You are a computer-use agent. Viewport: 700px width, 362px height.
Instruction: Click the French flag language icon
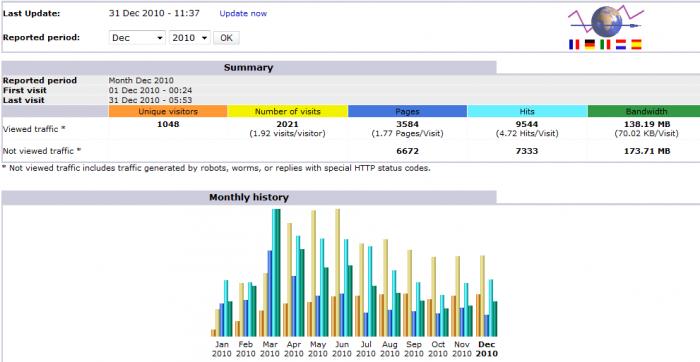(574, 44)
